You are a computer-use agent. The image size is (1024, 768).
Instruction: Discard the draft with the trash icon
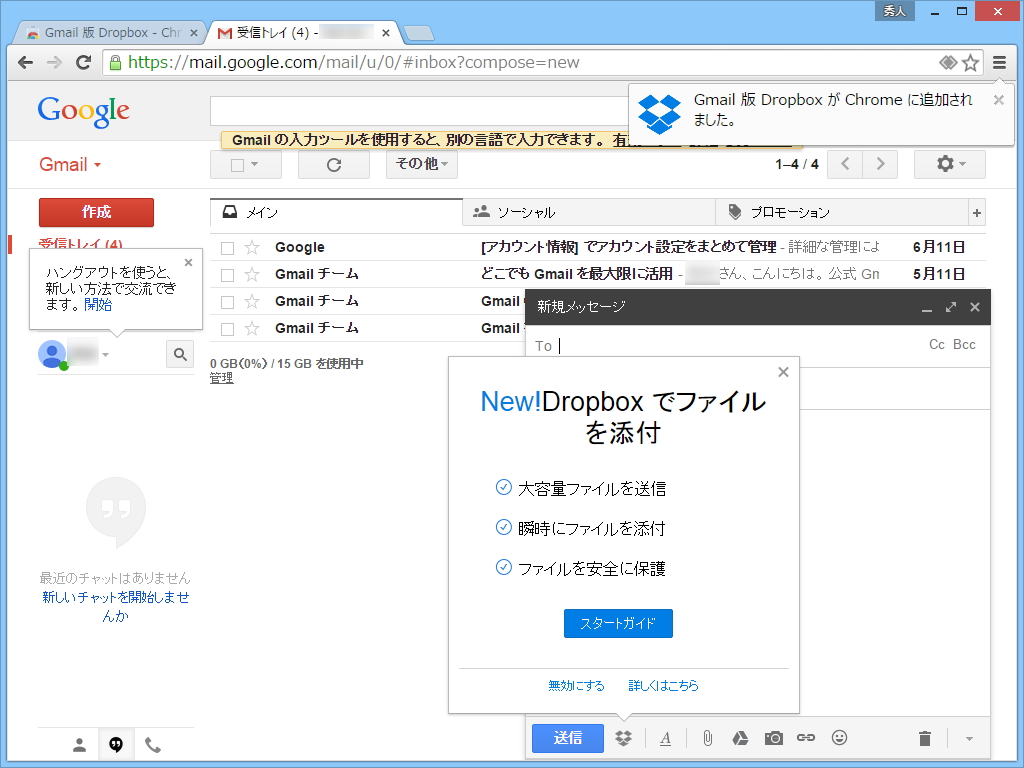[923, 738]
